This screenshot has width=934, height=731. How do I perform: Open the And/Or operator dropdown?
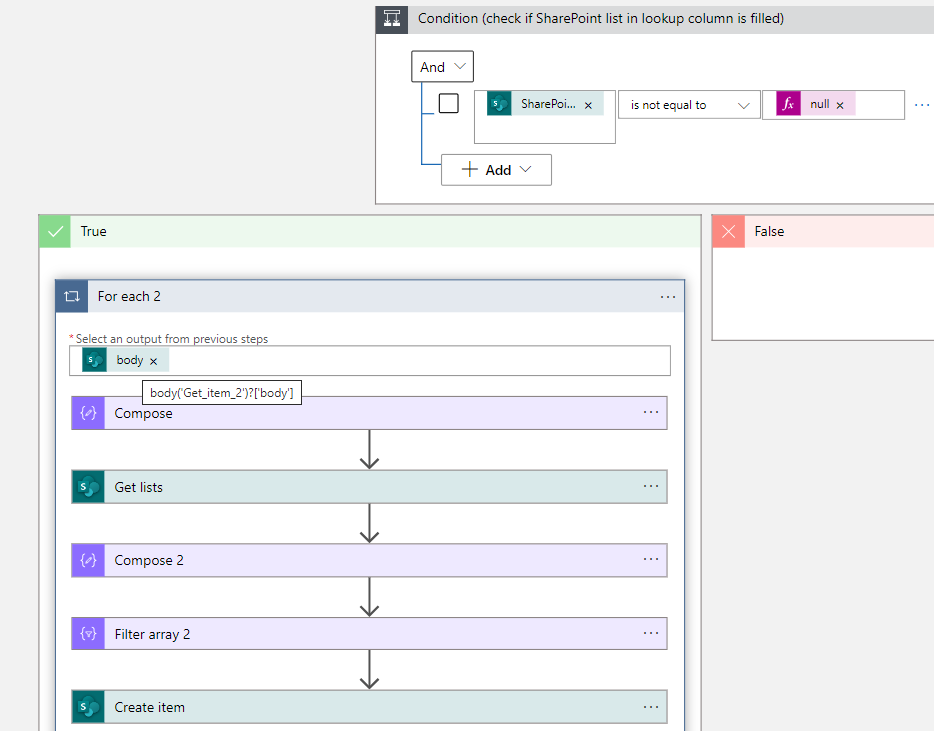pyautogui.click(x=443, y=67)
